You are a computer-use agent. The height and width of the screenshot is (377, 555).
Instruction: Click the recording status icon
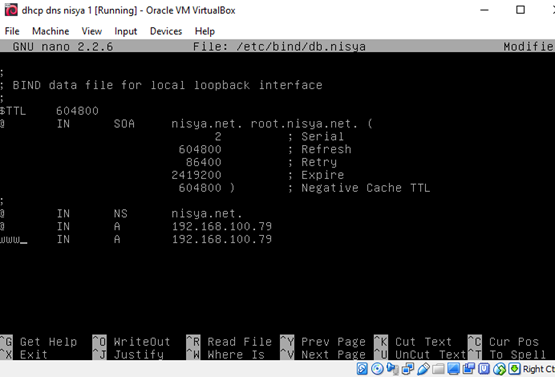click(469, 369)
